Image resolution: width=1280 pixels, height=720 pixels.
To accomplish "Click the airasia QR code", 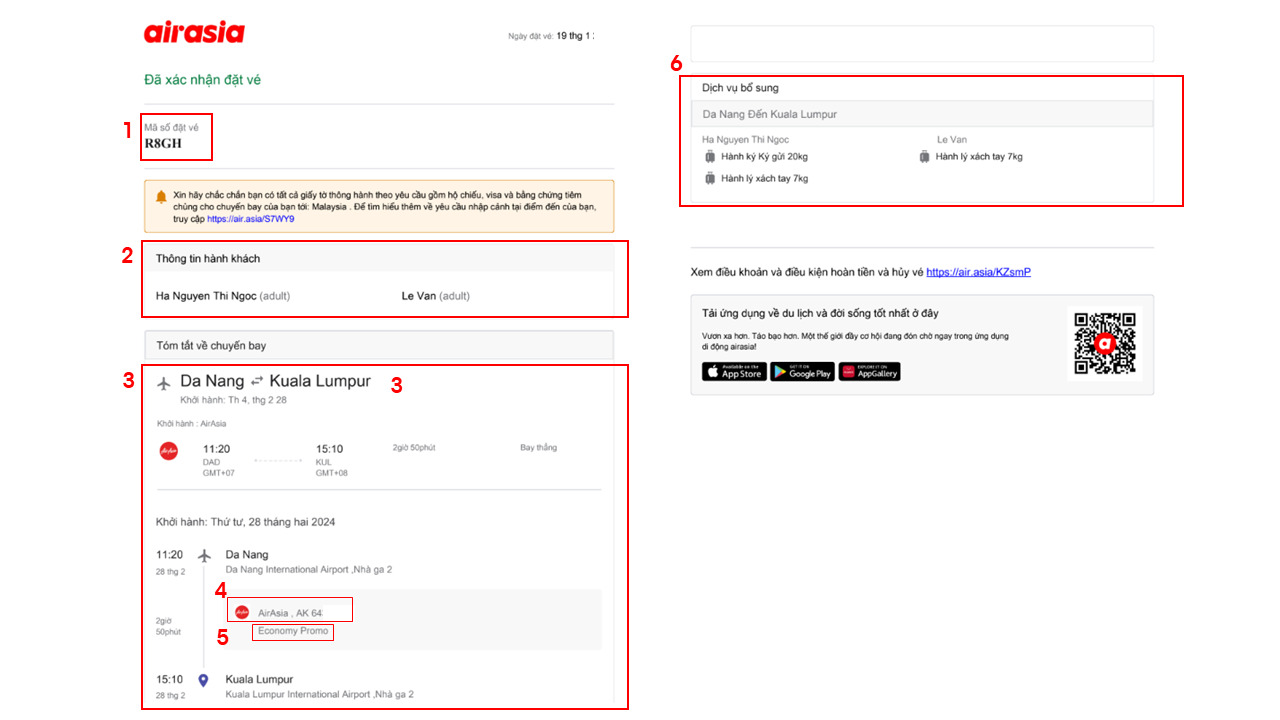I will pos(1105,344).
